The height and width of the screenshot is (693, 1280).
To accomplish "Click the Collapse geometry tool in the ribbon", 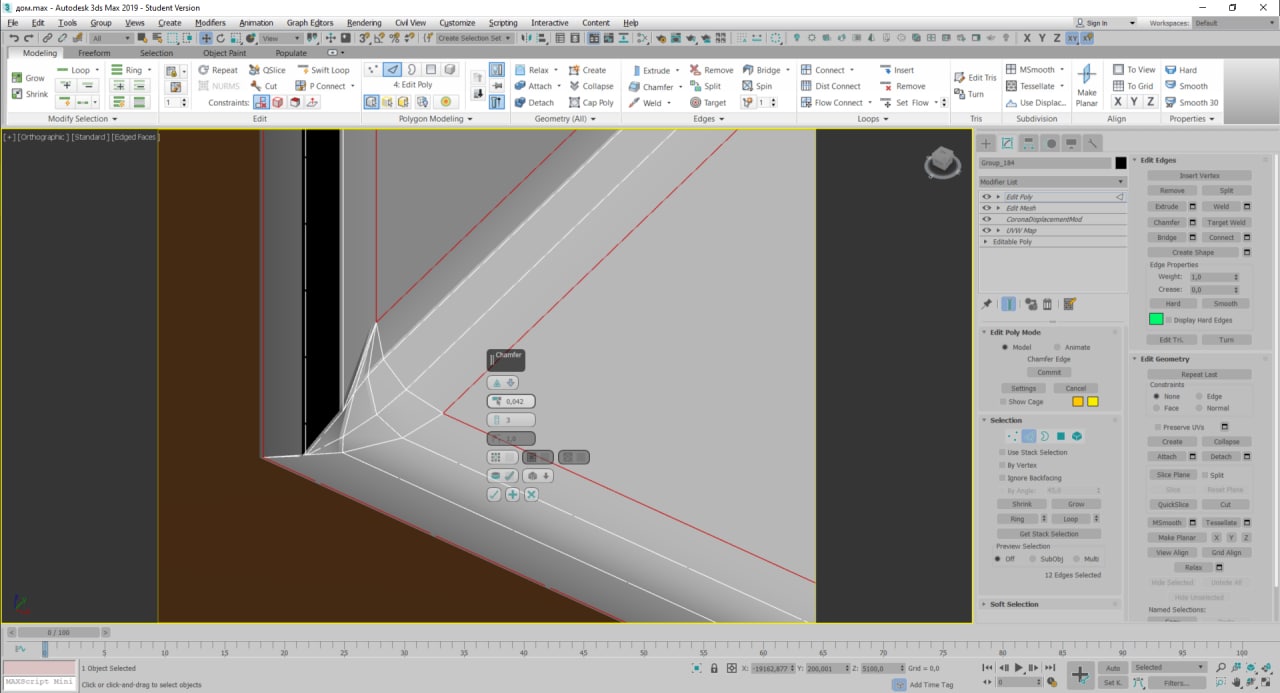I will [x=591, y=86].
